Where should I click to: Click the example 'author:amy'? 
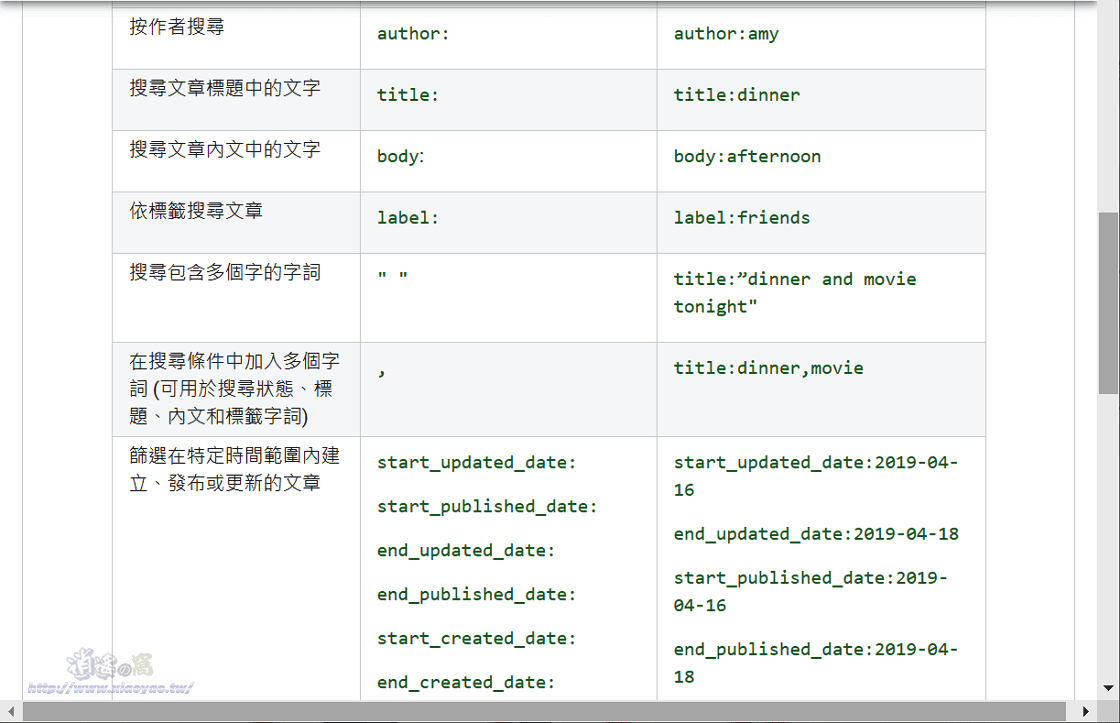(x=726, y=34)
